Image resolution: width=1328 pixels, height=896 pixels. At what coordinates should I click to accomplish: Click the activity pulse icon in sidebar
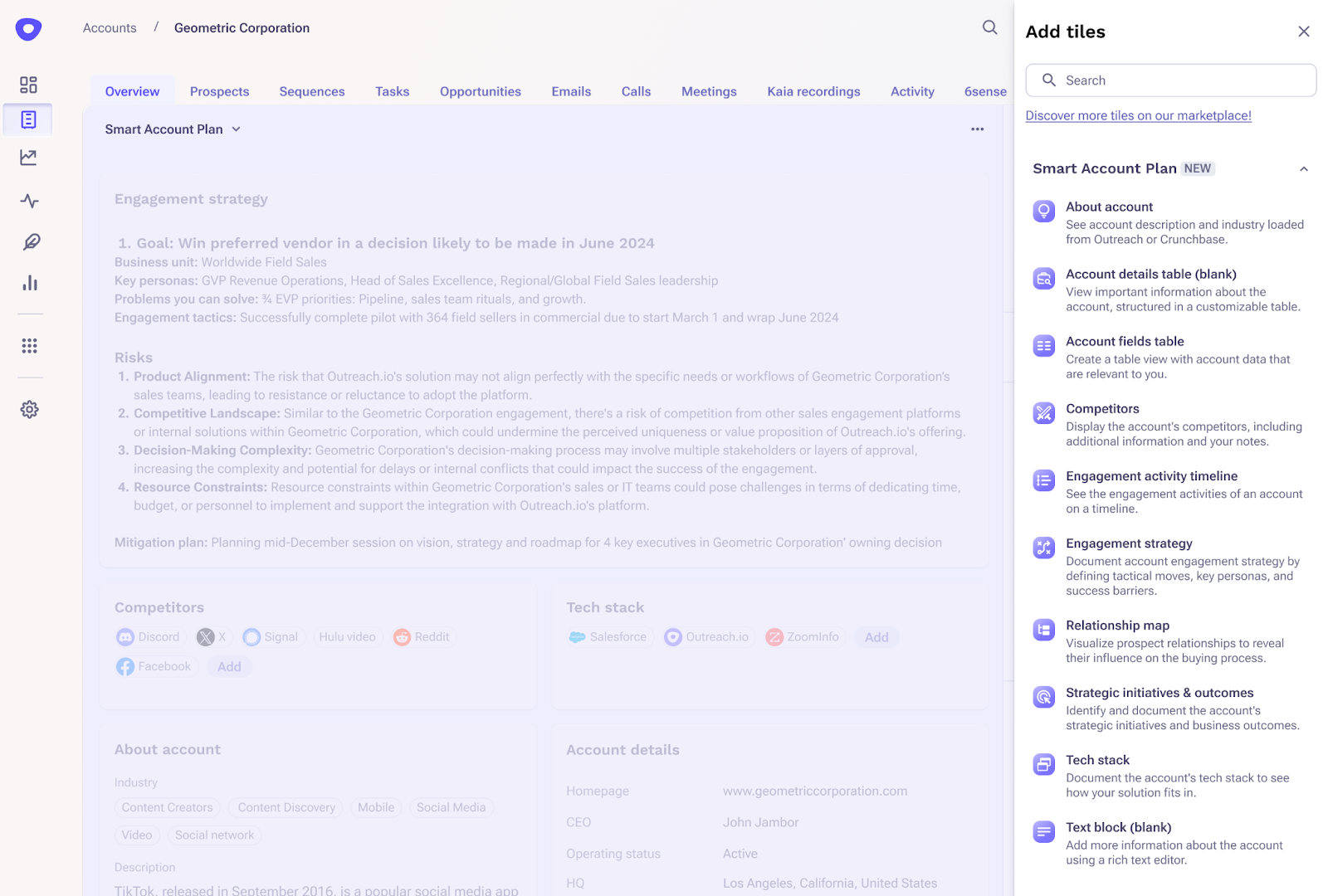(x=28, y=201)
